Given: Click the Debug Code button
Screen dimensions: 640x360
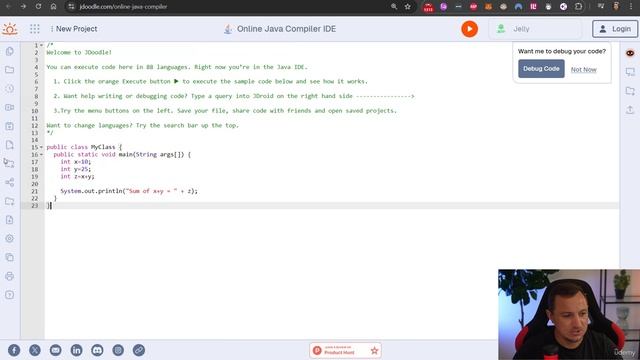Looking at the screenshot, I should pyautogui.click(x=541, y=69).
